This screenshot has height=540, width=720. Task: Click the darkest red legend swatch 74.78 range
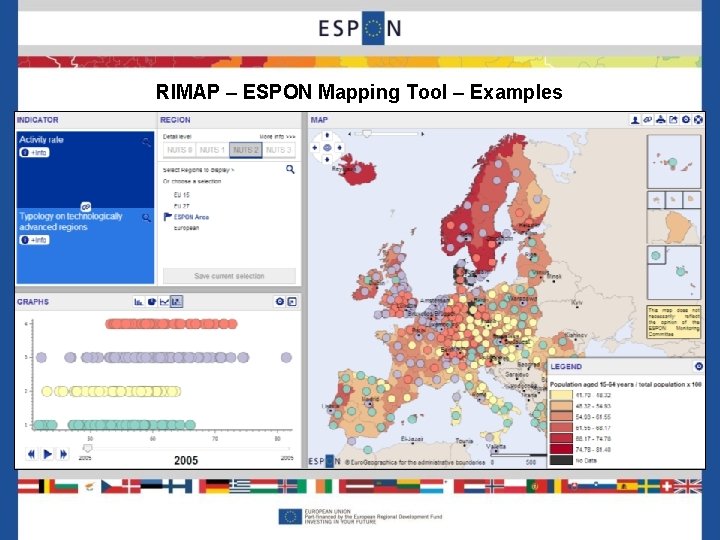coord(561,449)
